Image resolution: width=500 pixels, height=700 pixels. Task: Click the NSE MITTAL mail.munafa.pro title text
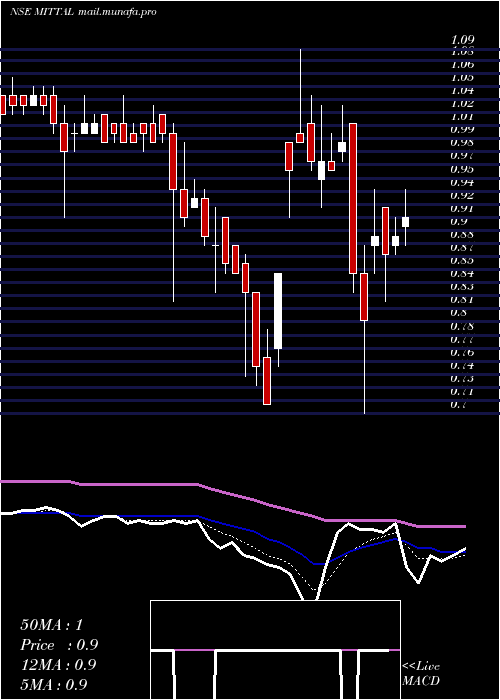83,12
